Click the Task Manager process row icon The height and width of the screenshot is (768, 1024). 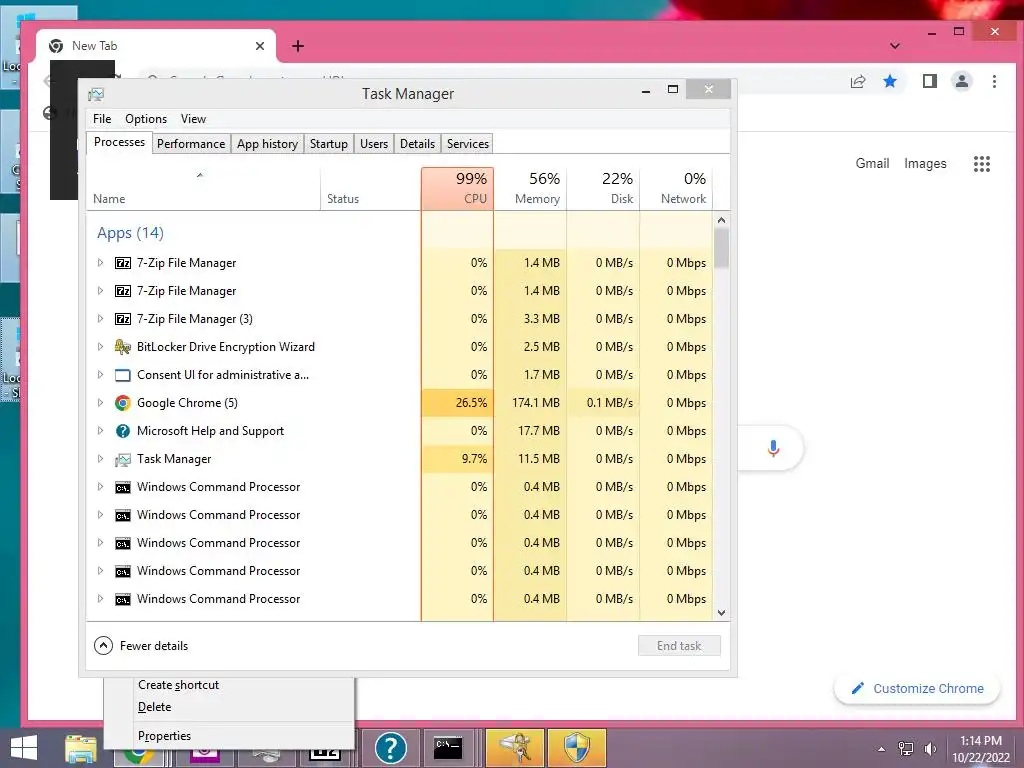(x=123, y=459)
